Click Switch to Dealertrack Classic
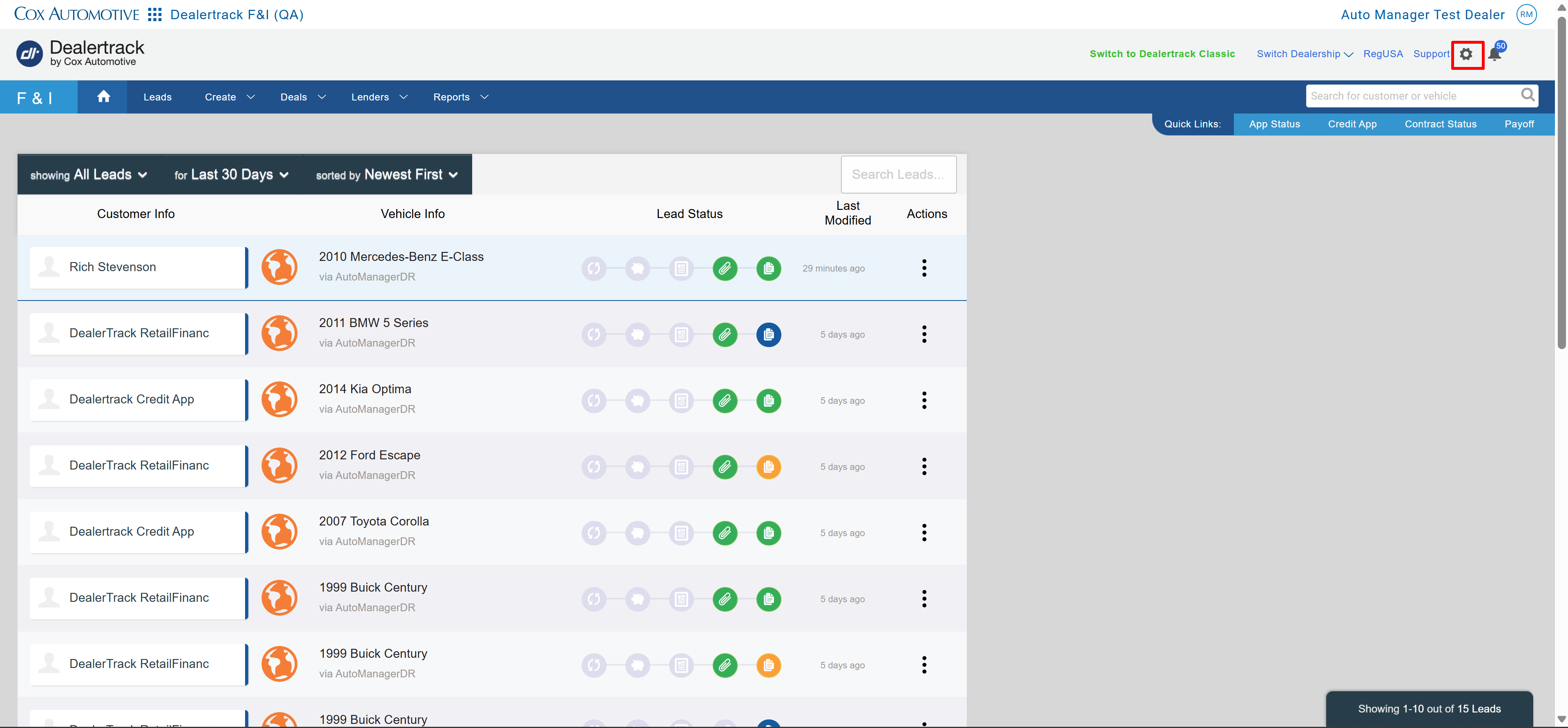Screen dimensions: 1568x728 pyautogui.click(x=1162, y=54)
